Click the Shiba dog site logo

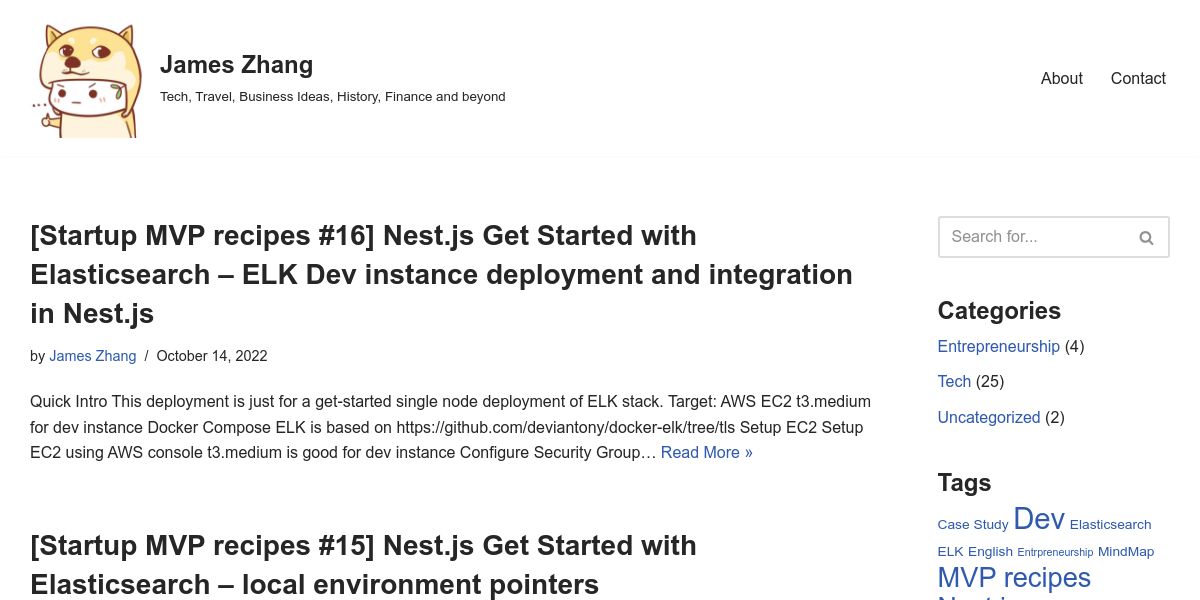pos(86,81)
